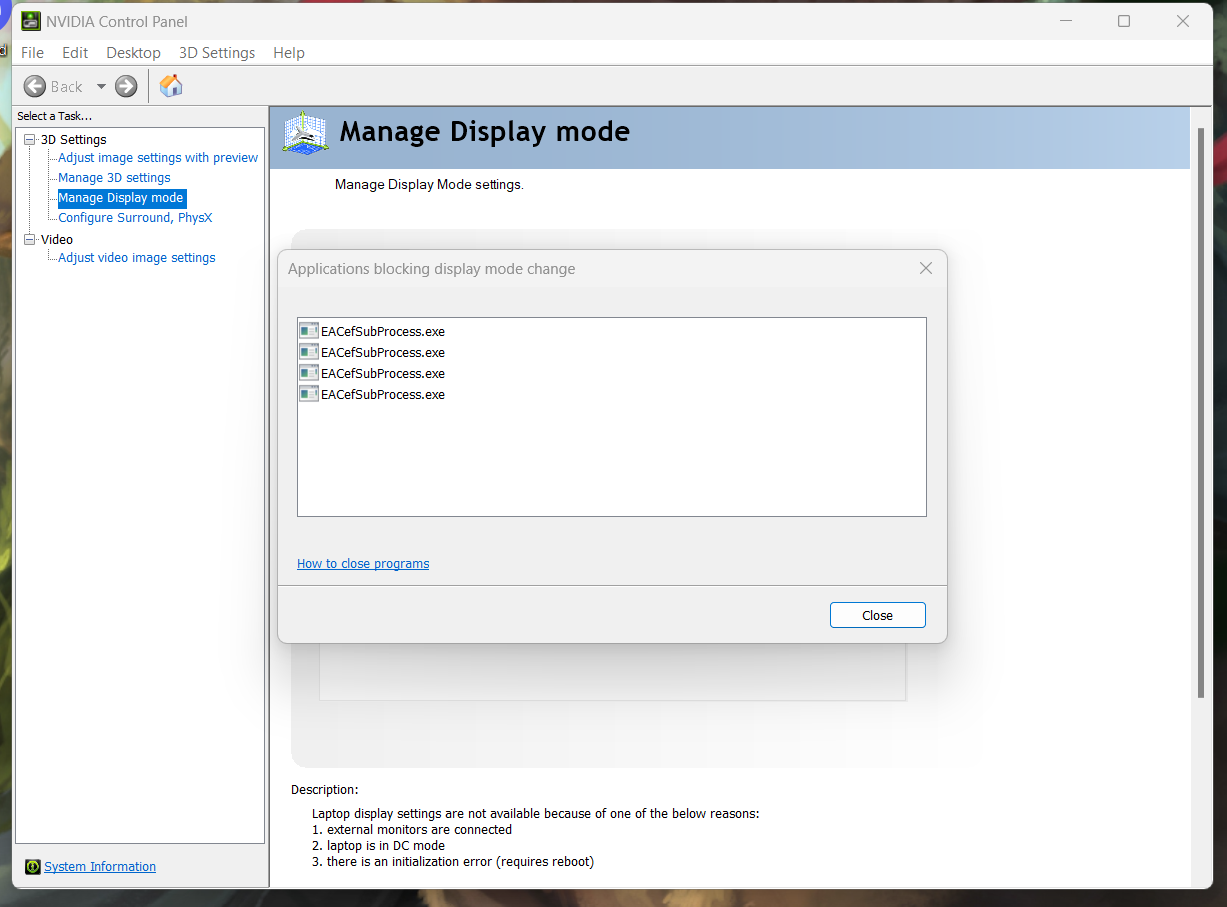This screenshot has width=1227, height=907.
Task: Open the 3D Settings menu
Action: [217, 53]
